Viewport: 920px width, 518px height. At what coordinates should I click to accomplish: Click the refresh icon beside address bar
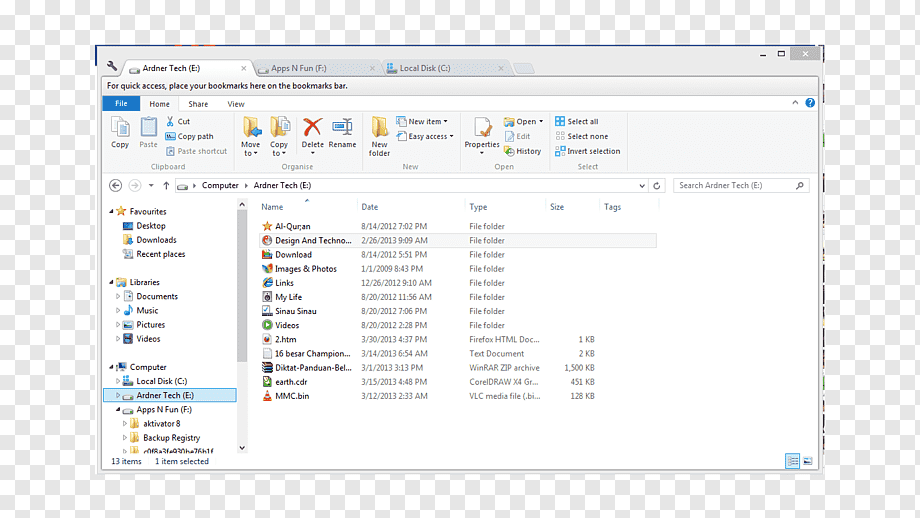pyautogui.click(x=657, y=185)
